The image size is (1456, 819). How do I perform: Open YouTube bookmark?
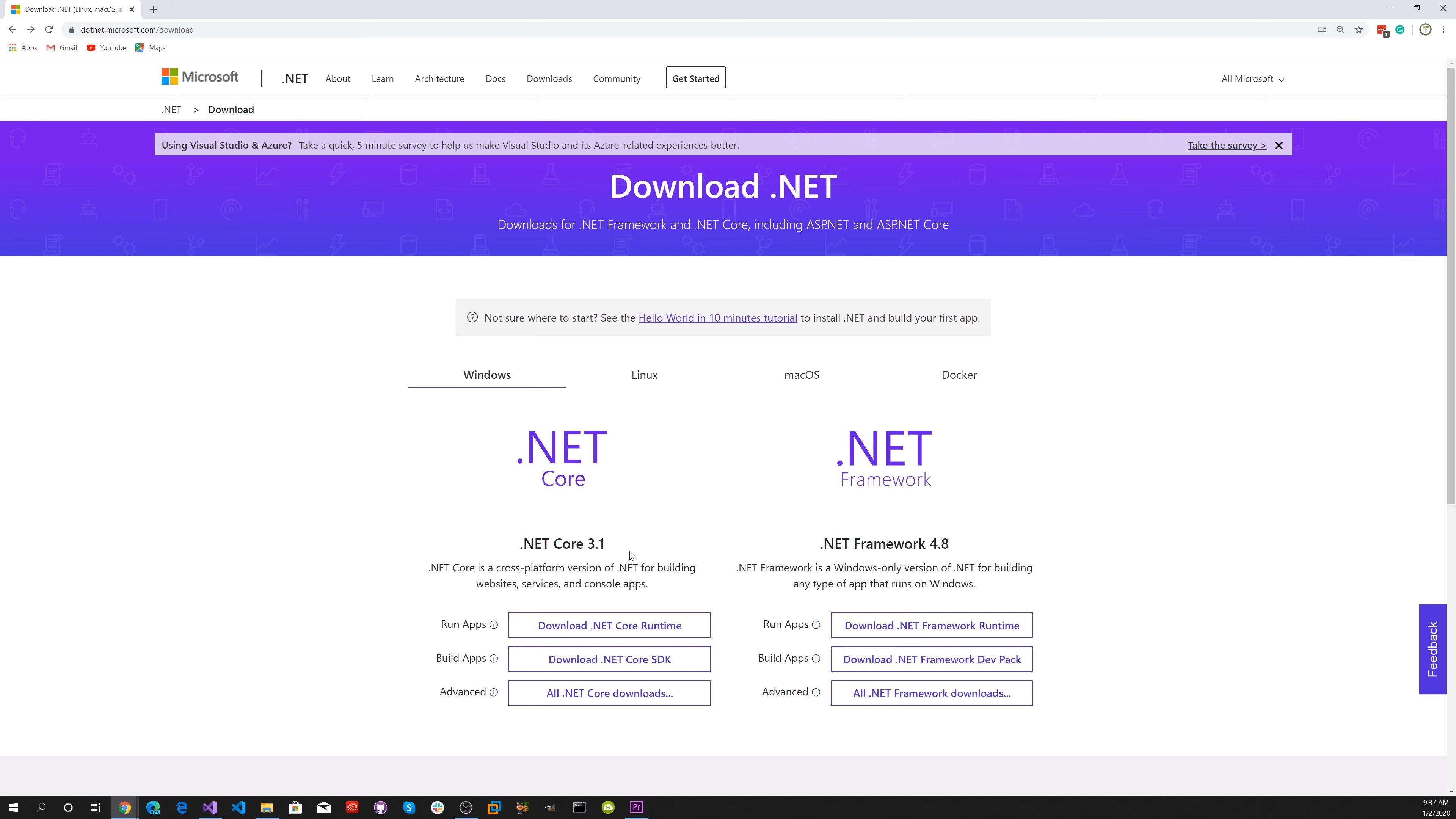point(106,47)
